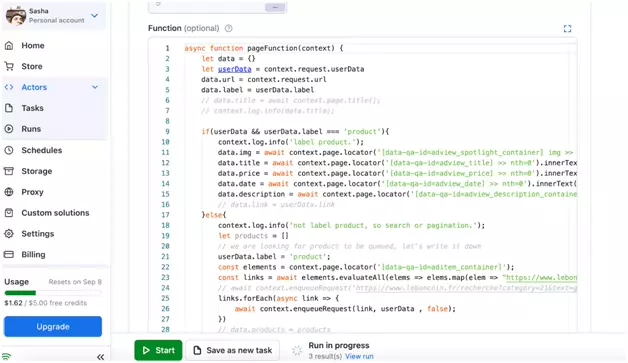Collapse the Actors submenu chevron
This screenshot has width=628, height=363.
(x=95, y=87)
